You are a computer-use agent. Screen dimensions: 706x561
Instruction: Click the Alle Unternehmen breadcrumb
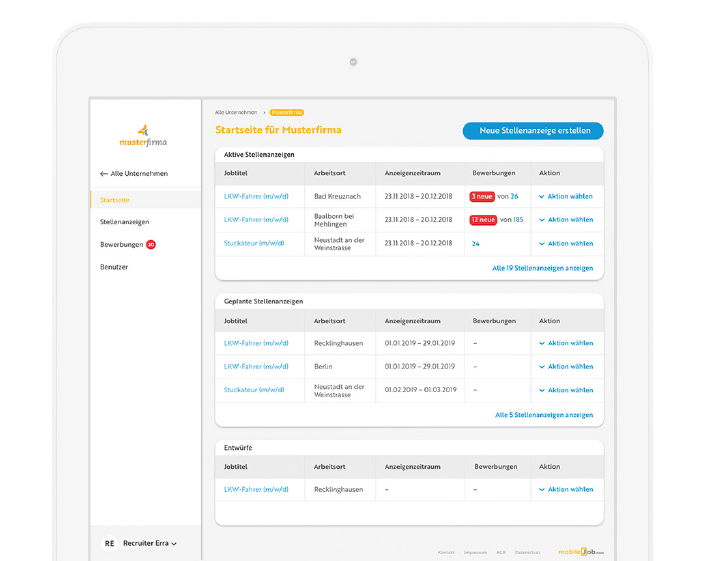[x=236, y=113]
